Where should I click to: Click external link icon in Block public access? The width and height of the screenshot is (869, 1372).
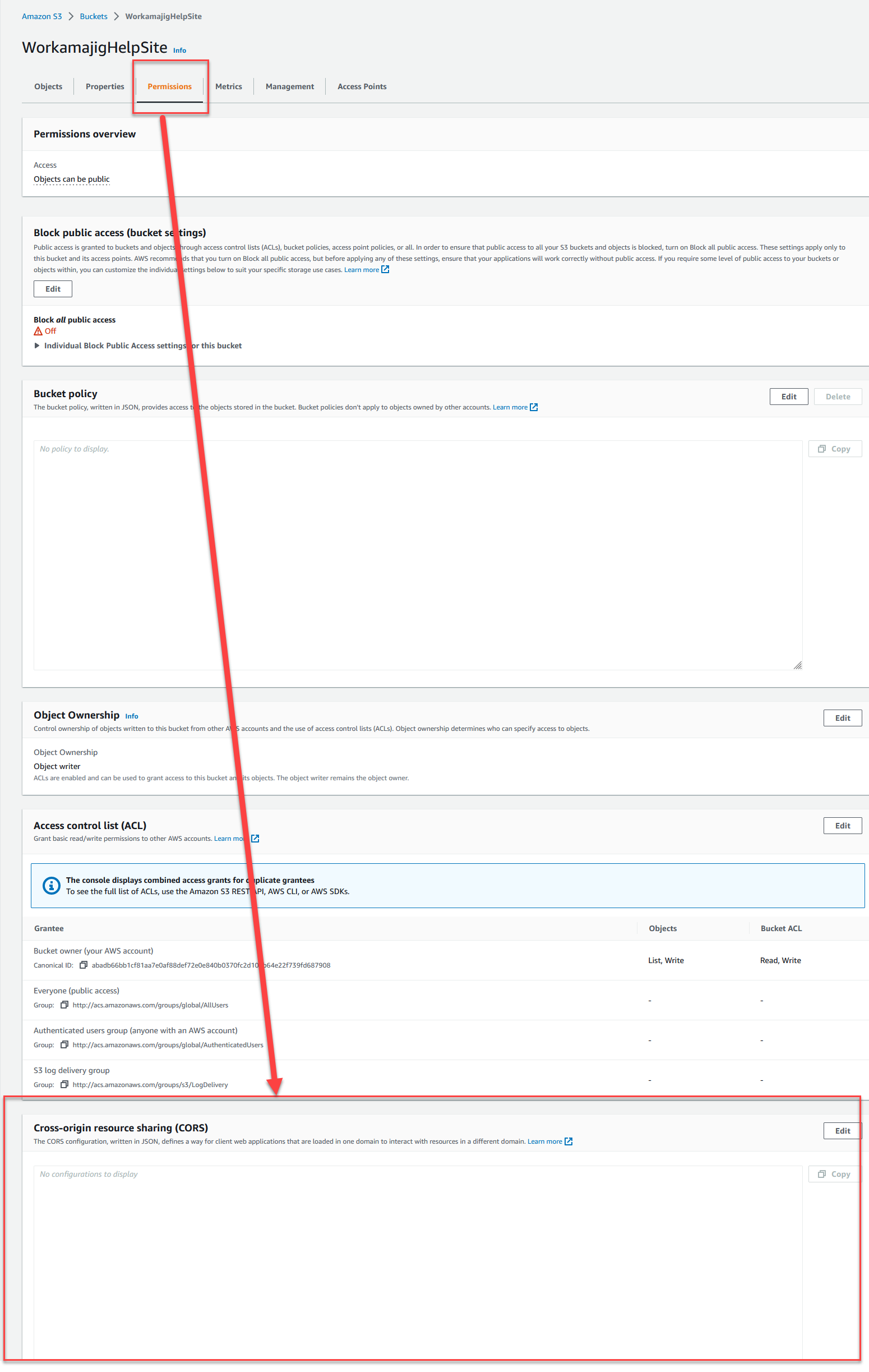(x=386, y=269)
